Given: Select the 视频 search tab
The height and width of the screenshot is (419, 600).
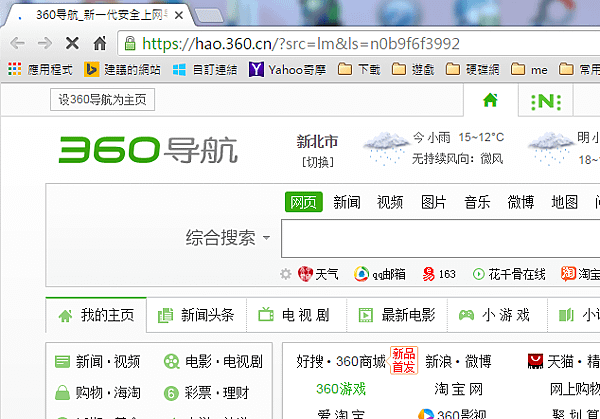Looking at the screenshot, I should [390, 202].
